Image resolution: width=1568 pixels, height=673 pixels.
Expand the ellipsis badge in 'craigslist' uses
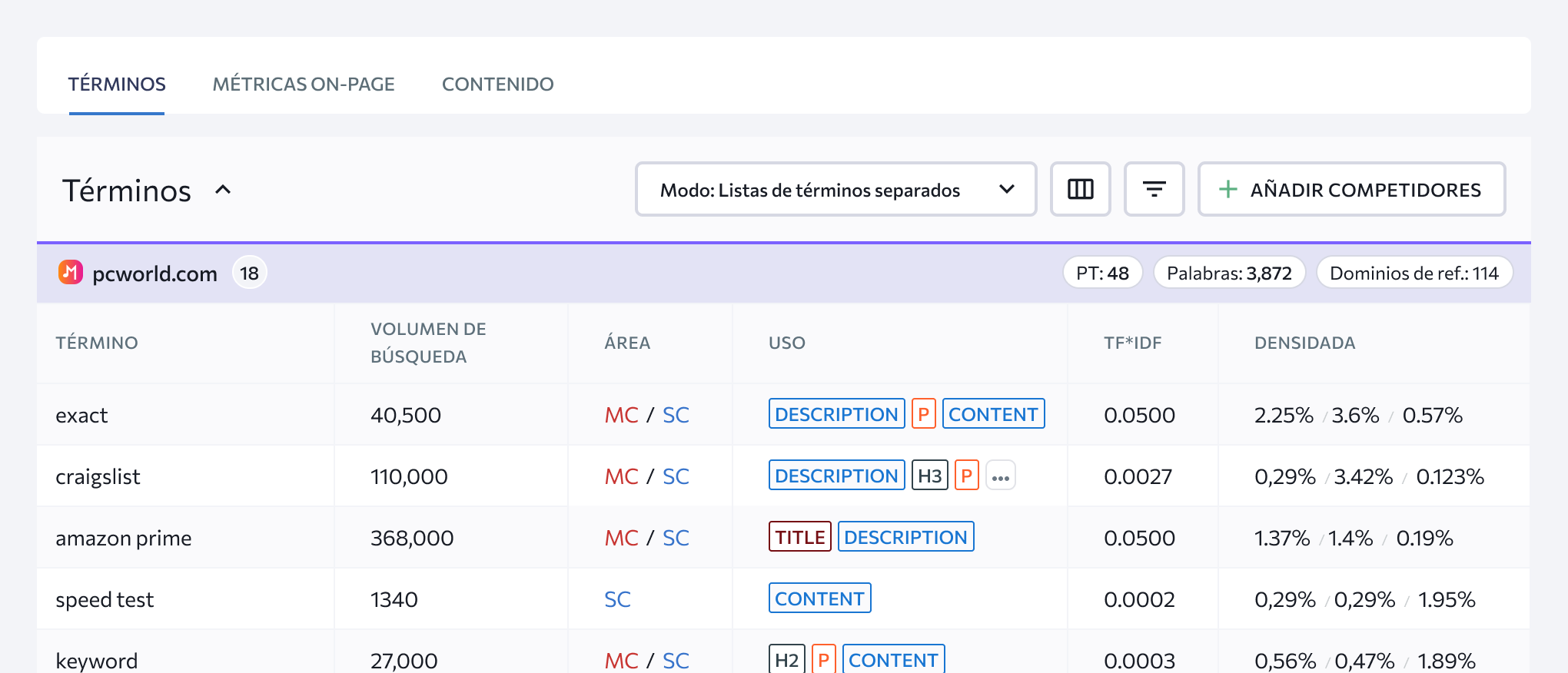point(1000,476)
